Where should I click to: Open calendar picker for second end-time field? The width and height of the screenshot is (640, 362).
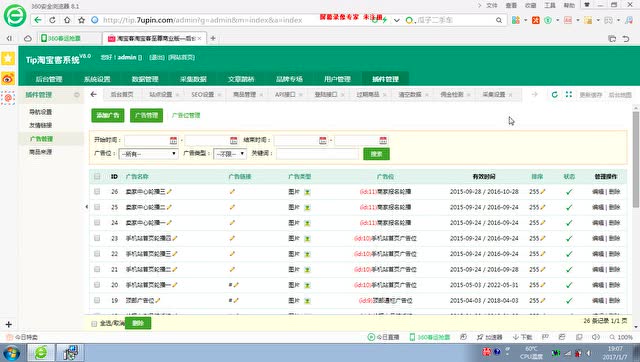tap(383, 140)
